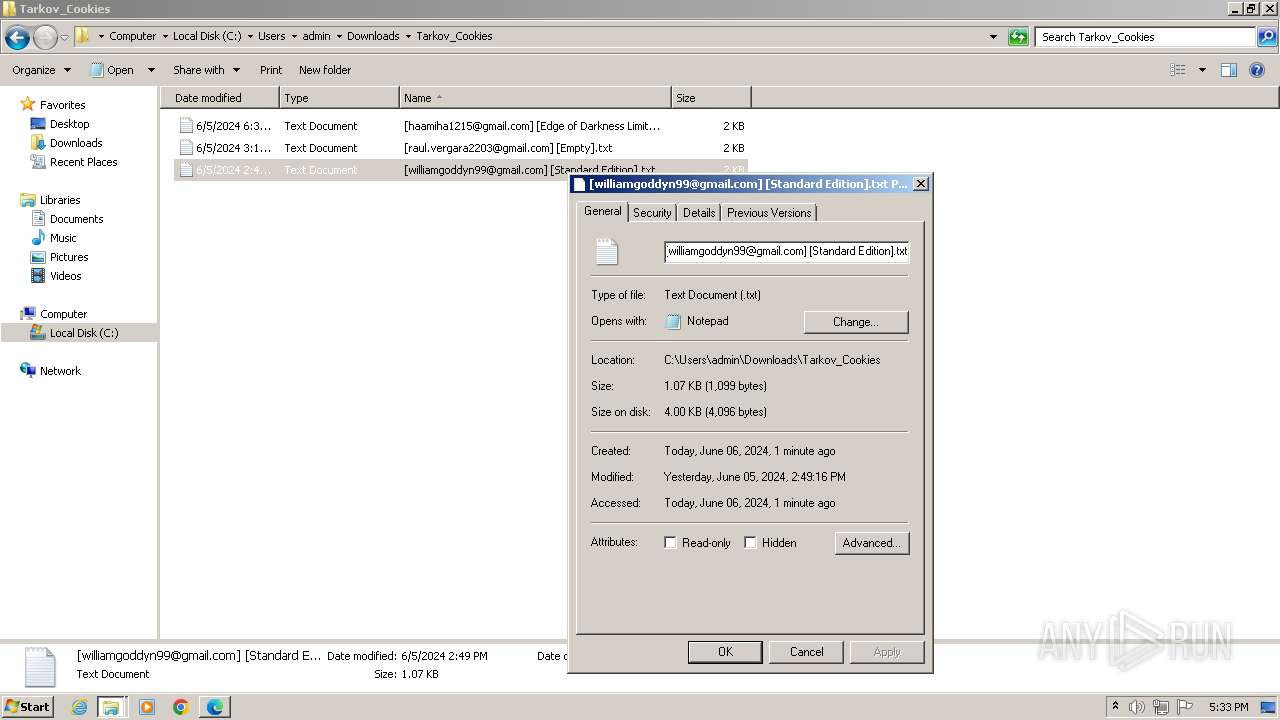Expand the Users breadcrumb arrow
Screen dimensions: 1280x720
click(x=294, y=36)
